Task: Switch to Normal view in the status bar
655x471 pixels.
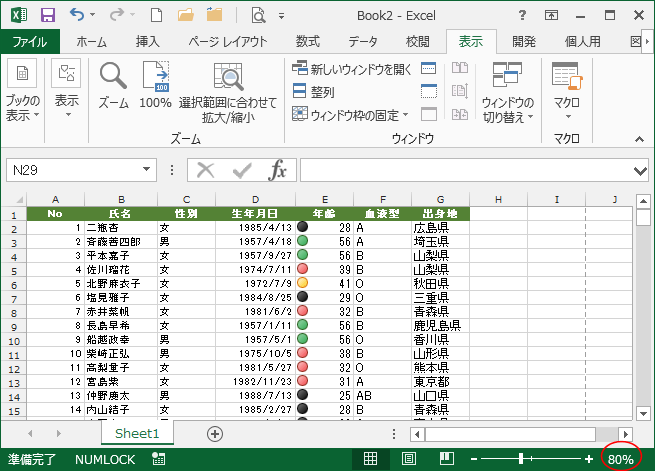Action: (x=370, y=459)
